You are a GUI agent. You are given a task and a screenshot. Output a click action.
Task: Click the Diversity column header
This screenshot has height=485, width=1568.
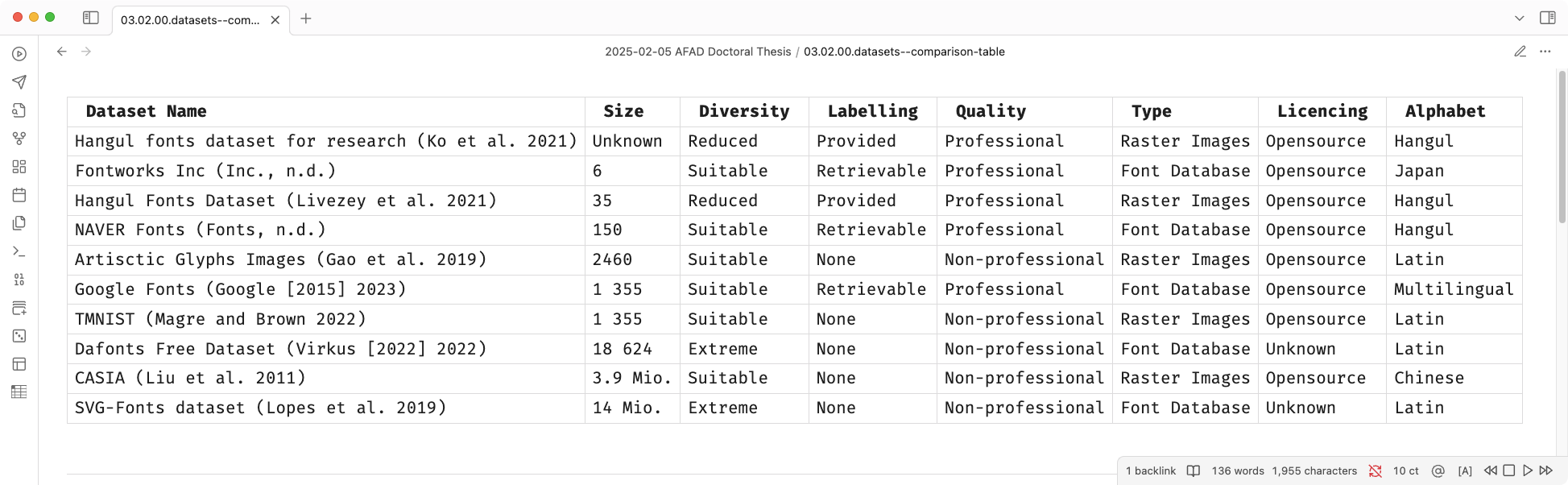(x=745, y=112)
